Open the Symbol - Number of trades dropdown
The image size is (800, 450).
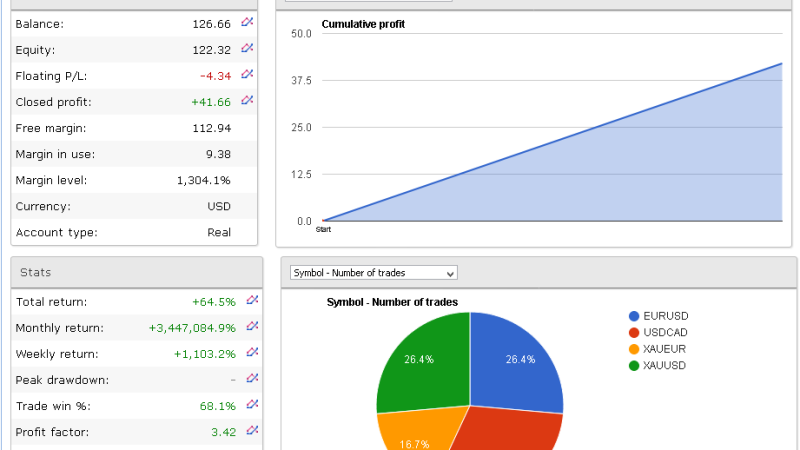(x=373, y=272)
